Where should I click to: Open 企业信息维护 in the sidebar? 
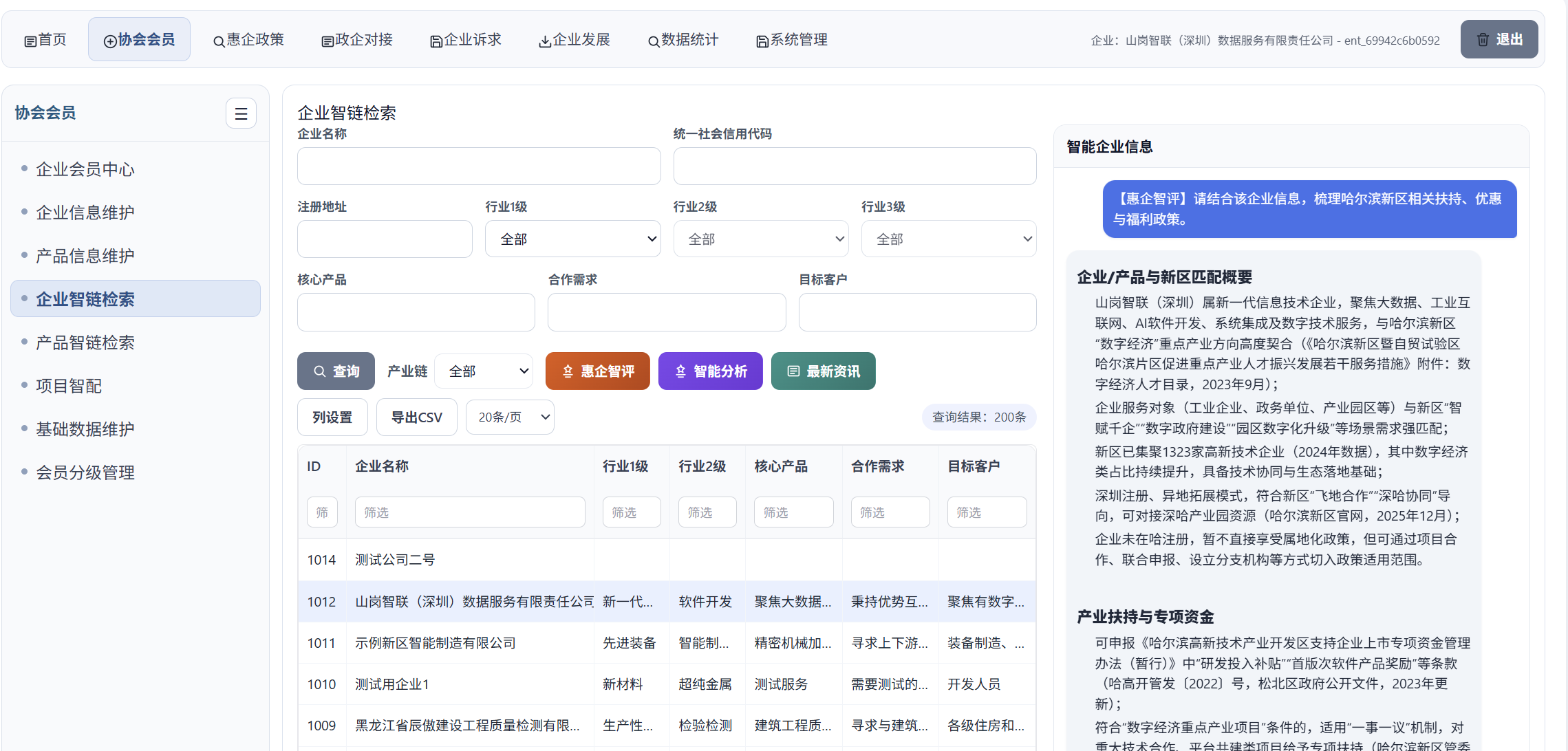tap(136, 213)
